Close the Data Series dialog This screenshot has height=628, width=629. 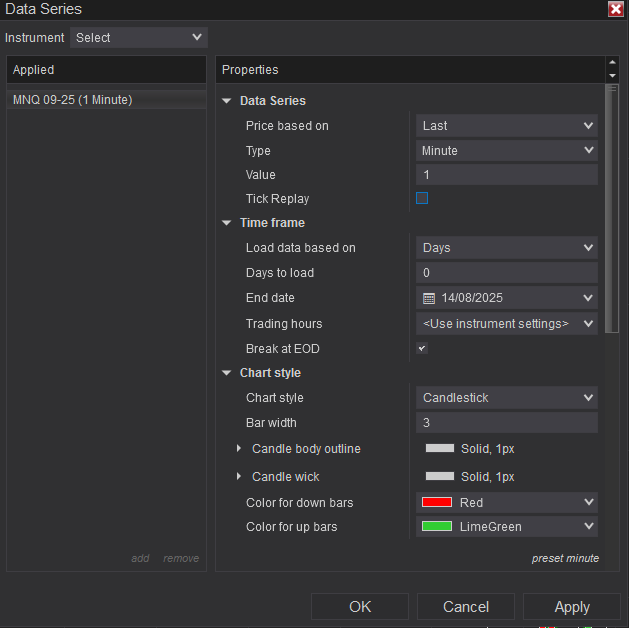pyautogui.click(x=615, y=9)
